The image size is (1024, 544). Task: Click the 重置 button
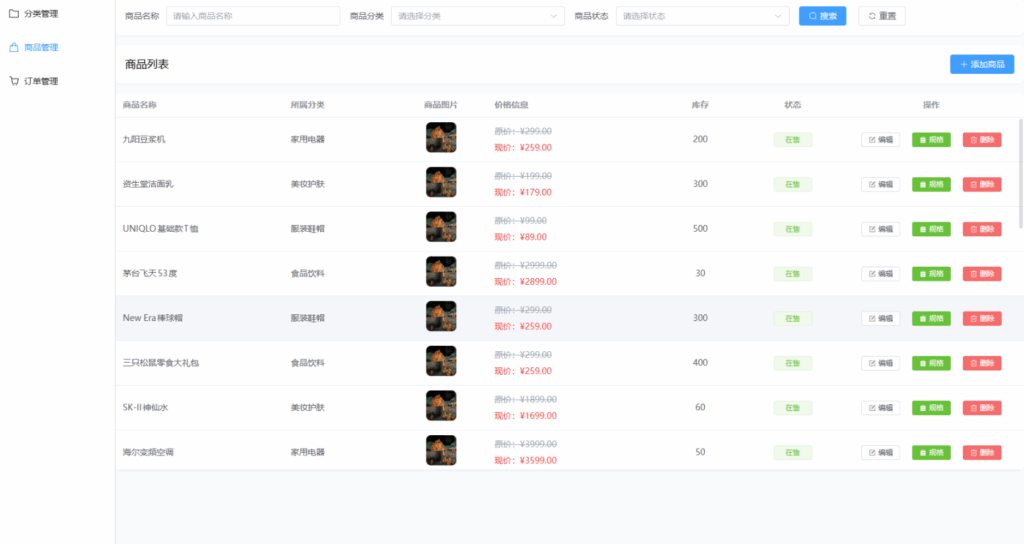coord(882,16)
